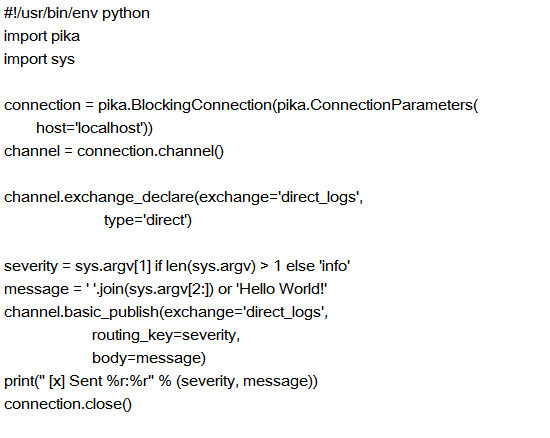The width and height of the screenshot is (550, 438).
Task: Click the routing_key=severity argument
Action: (164, 335)
